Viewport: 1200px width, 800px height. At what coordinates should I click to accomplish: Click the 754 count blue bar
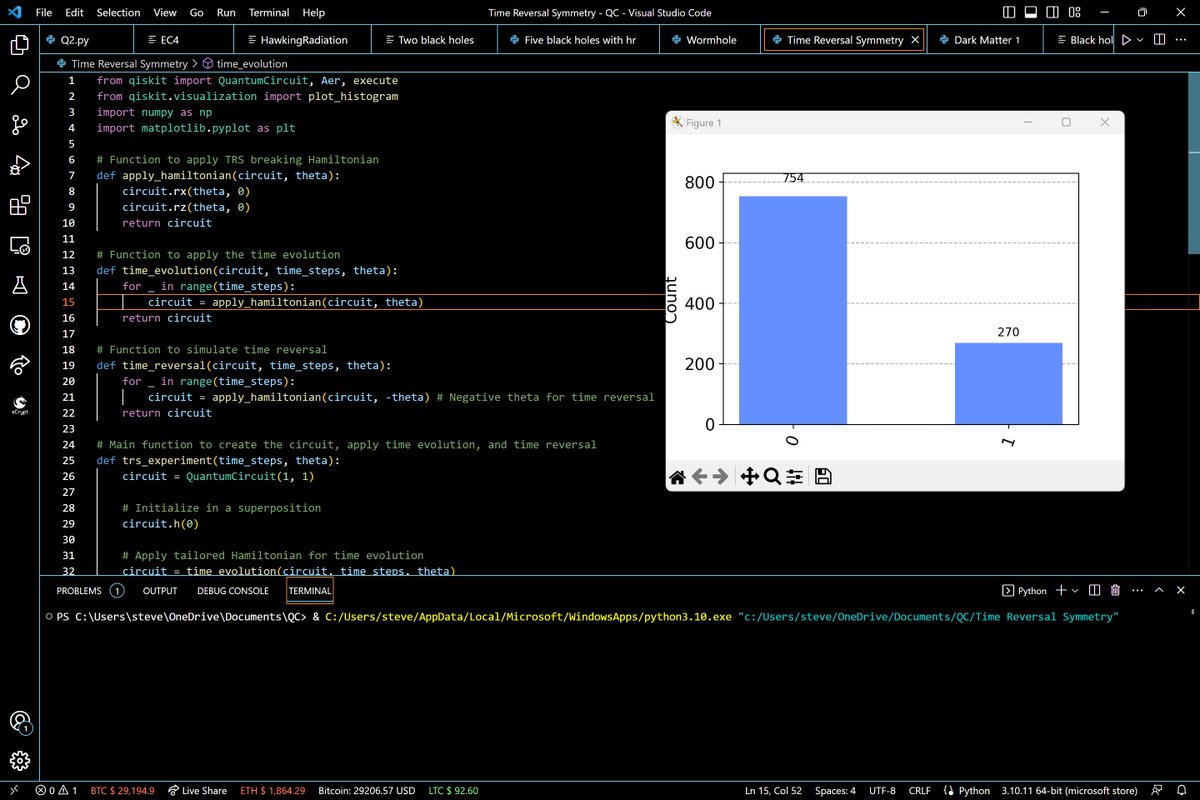pyautogui.click(x=792, y=310)
